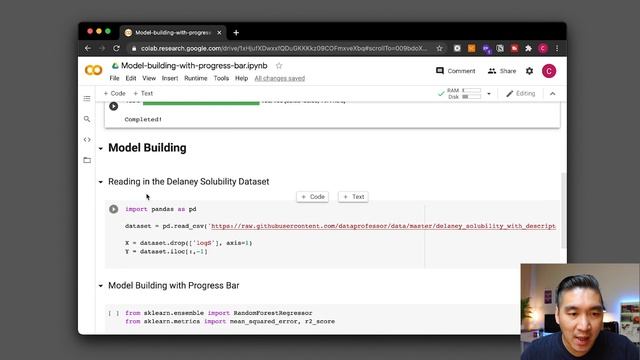Open the Edit menu
This screenshot has width=640, height=360.
pyautogui.click(x=131, y=78)
